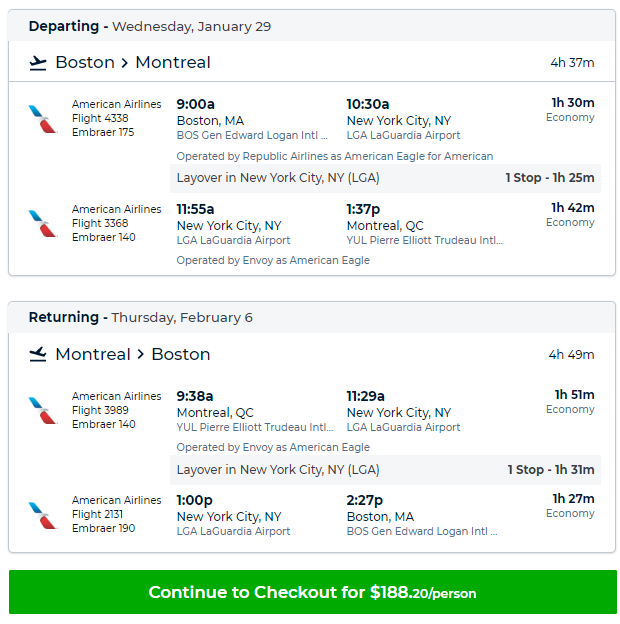Click the 9:00a Boston departure time
The height and width of the screenshot is (624, 620).
click(195, 104)
